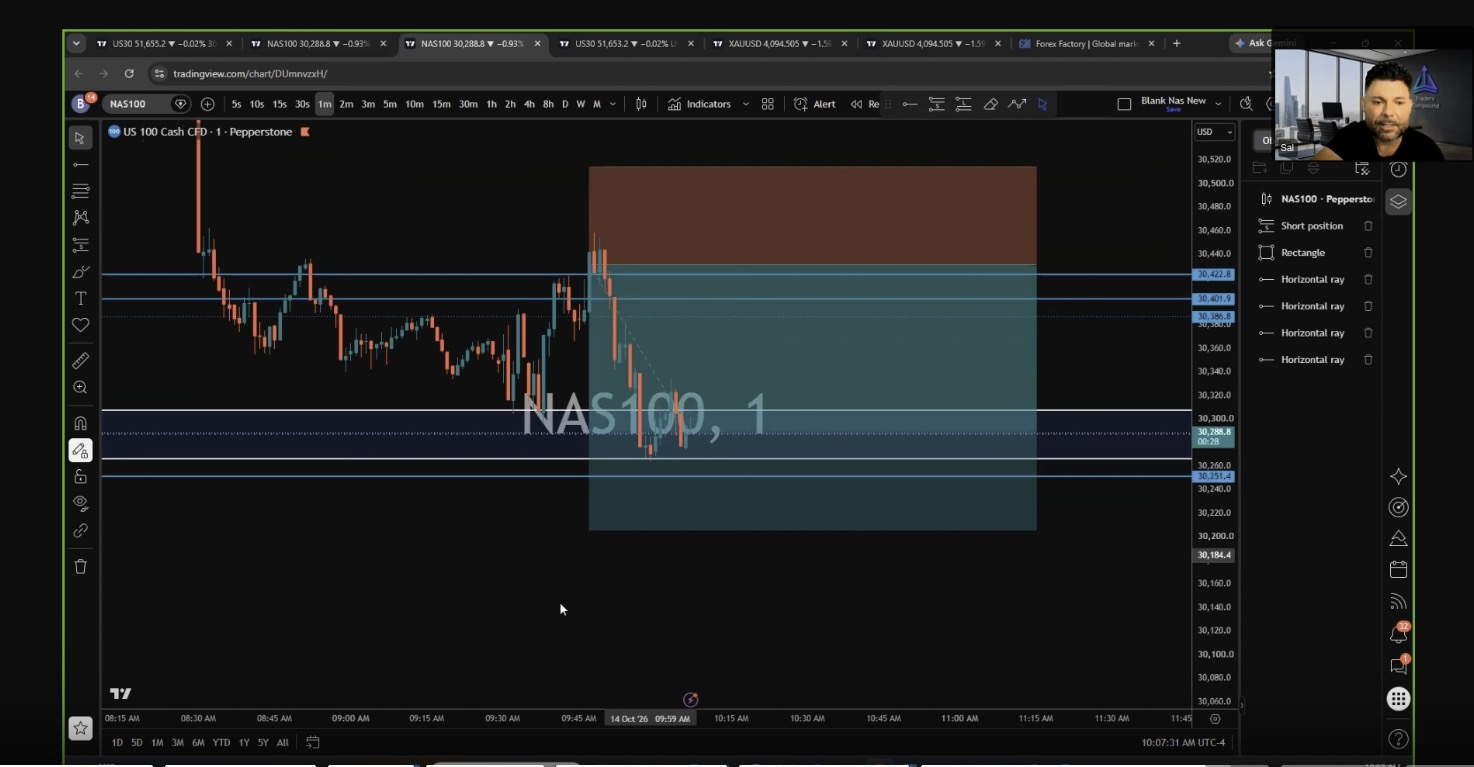This screenshot has height=767, width=1474.
Task: Set date range to YTD
Action: (221, 742)
